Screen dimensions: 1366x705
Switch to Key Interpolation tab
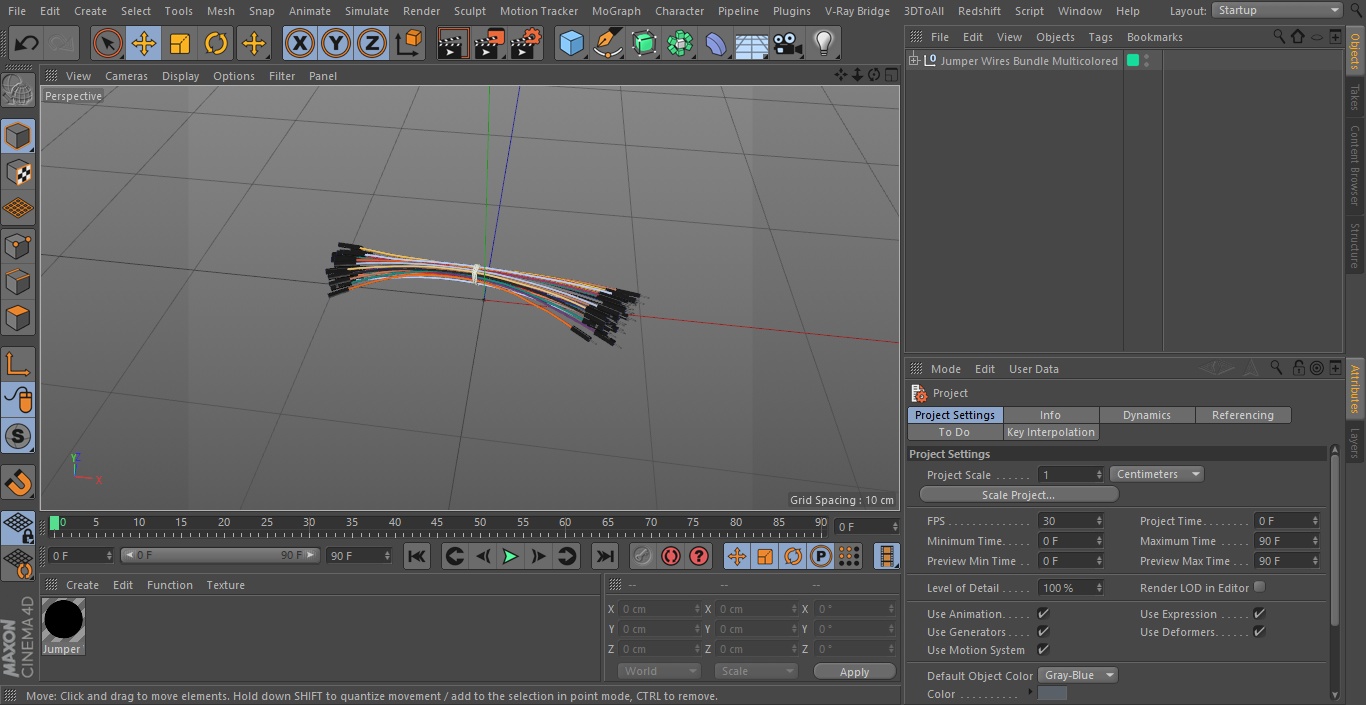click(x=1051, y=432)
